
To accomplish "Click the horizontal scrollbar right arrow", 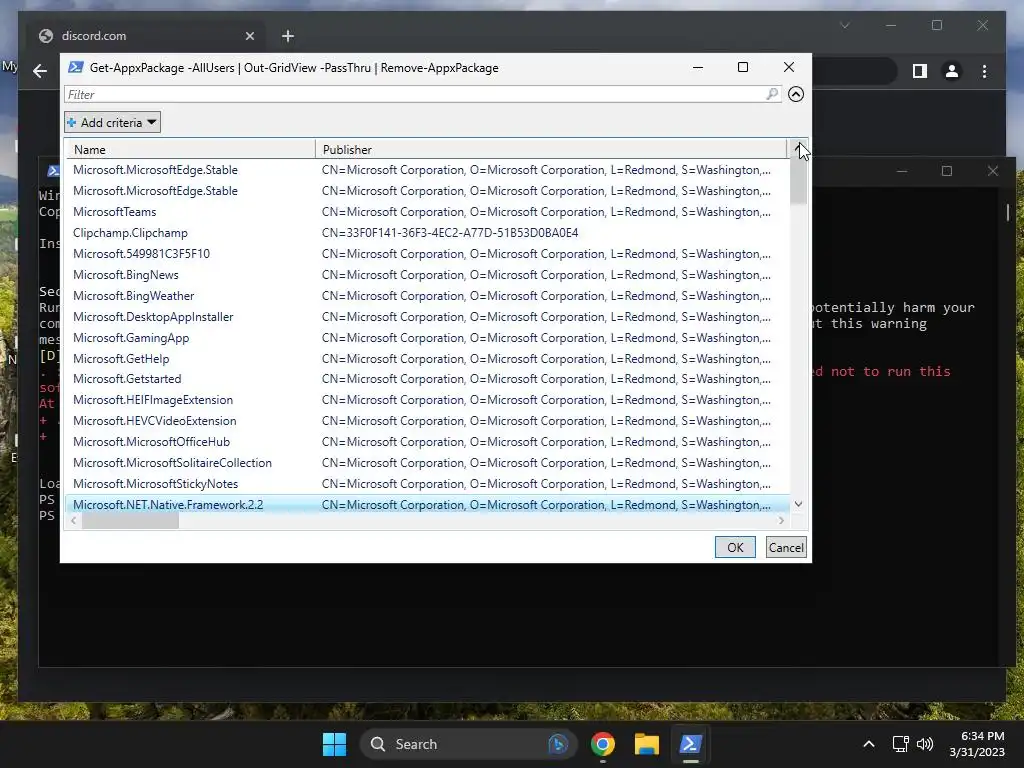I will tap(781, 520).
